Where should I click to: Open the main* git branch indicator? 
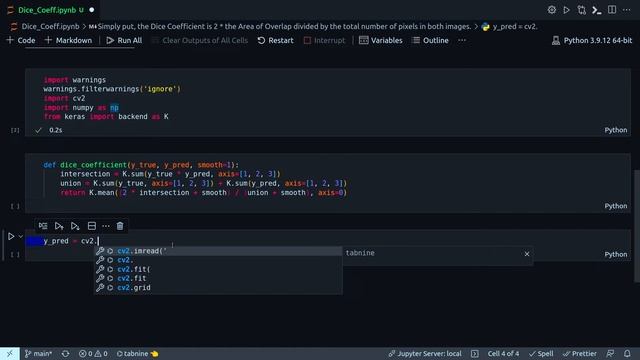[38, 353]
